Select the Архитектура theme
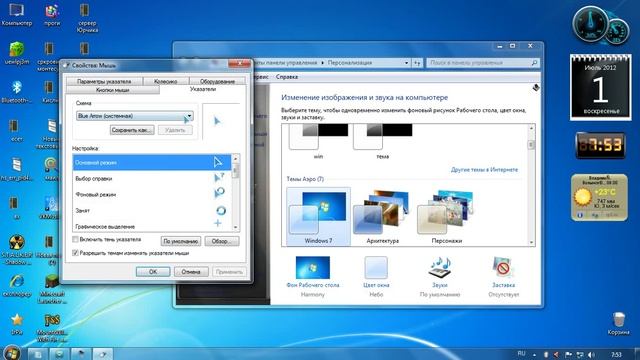 tap(382, 217)
